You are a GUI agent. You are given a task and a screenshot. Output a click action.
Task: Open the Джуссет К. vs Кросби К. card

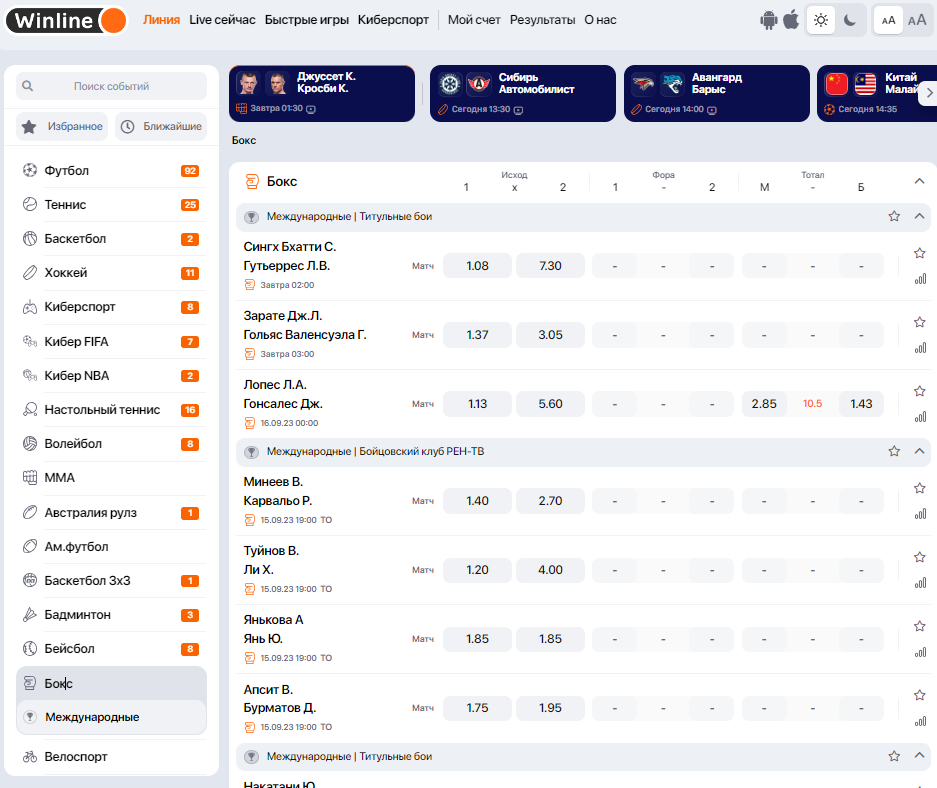point(321,94)
